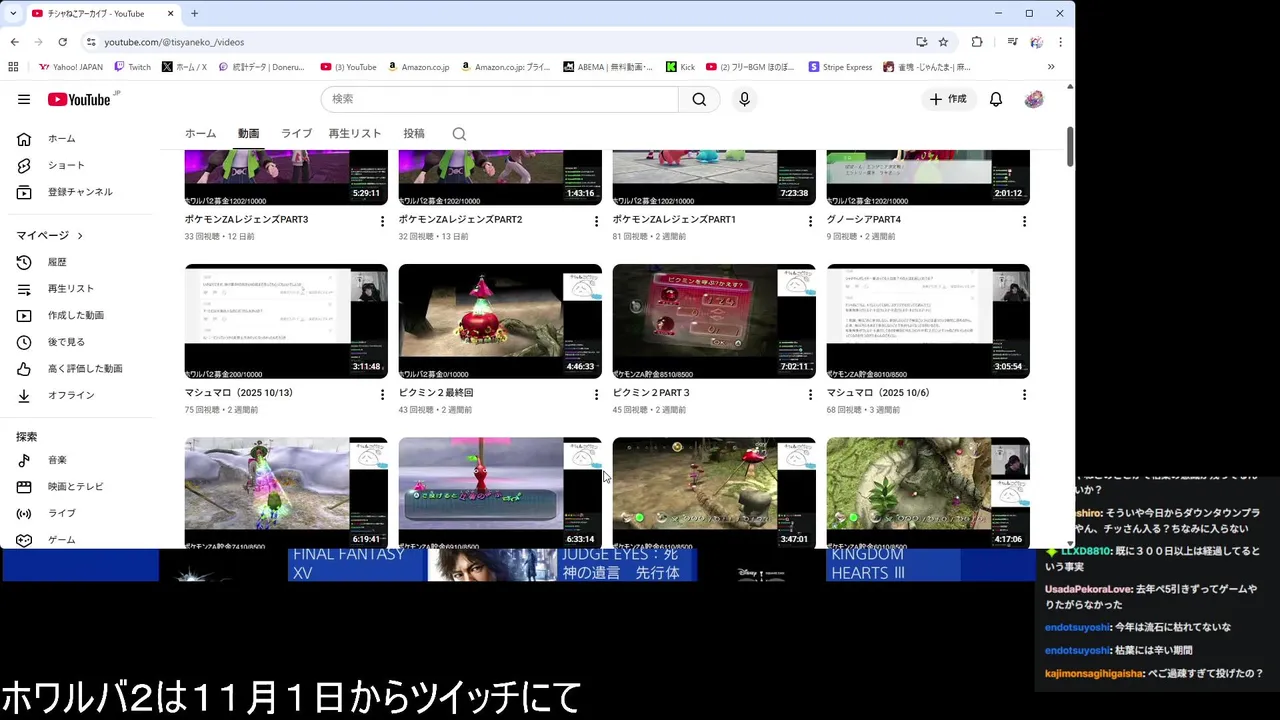
Task: Click the YouTube logo
Action: [78, 99]
